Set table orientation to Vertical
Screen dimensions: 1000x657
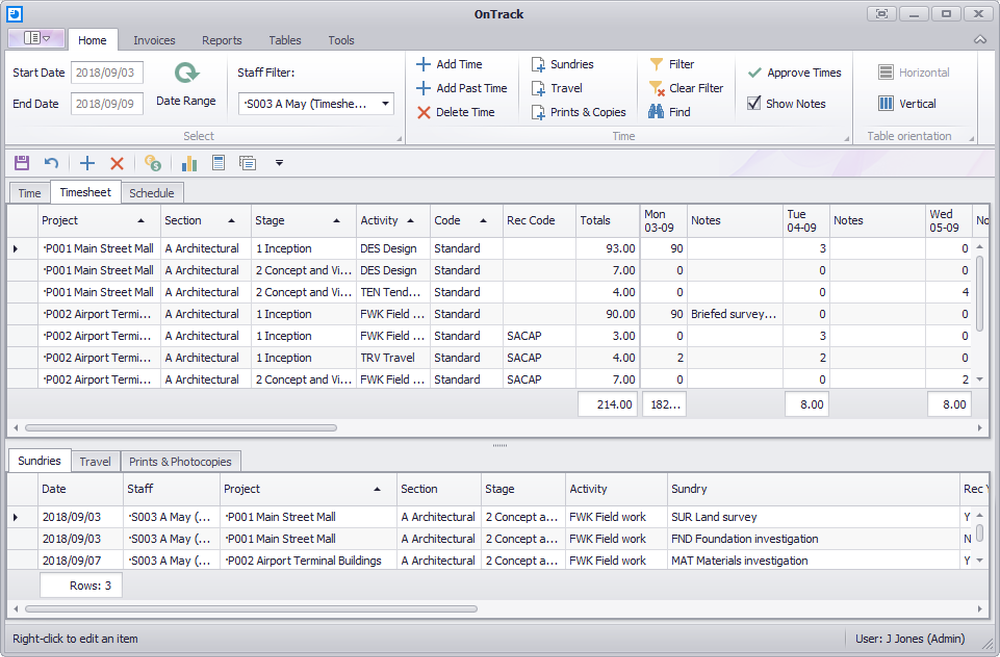[907, 103]
